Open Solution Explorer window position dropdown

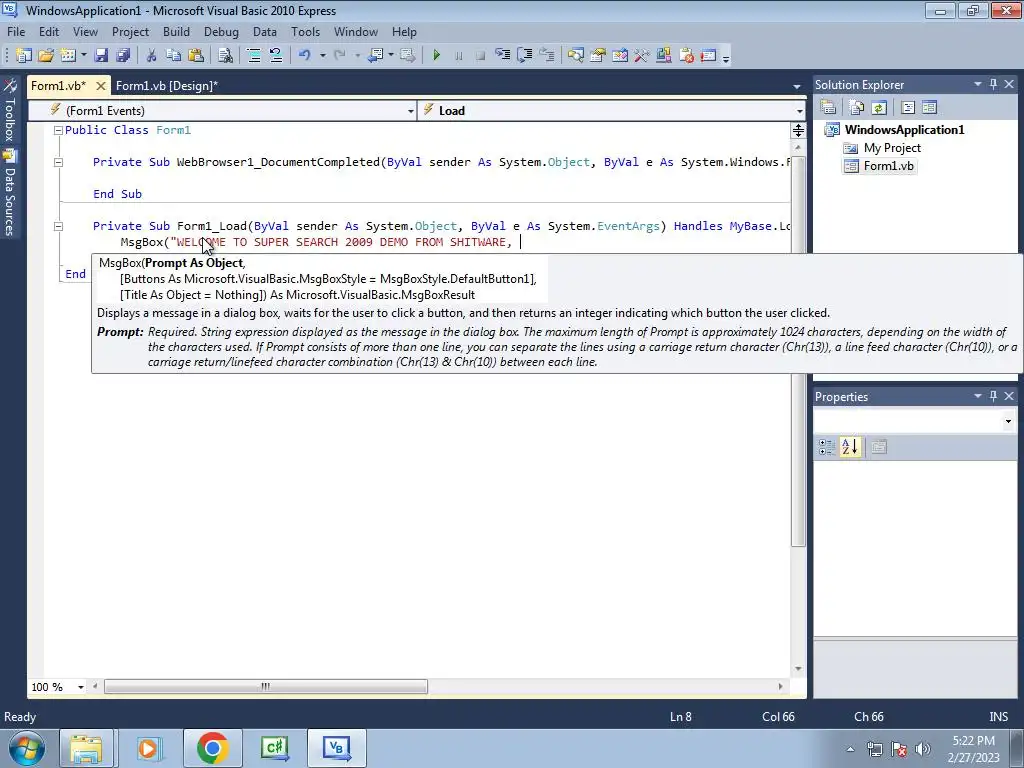[x=978, y=84]
